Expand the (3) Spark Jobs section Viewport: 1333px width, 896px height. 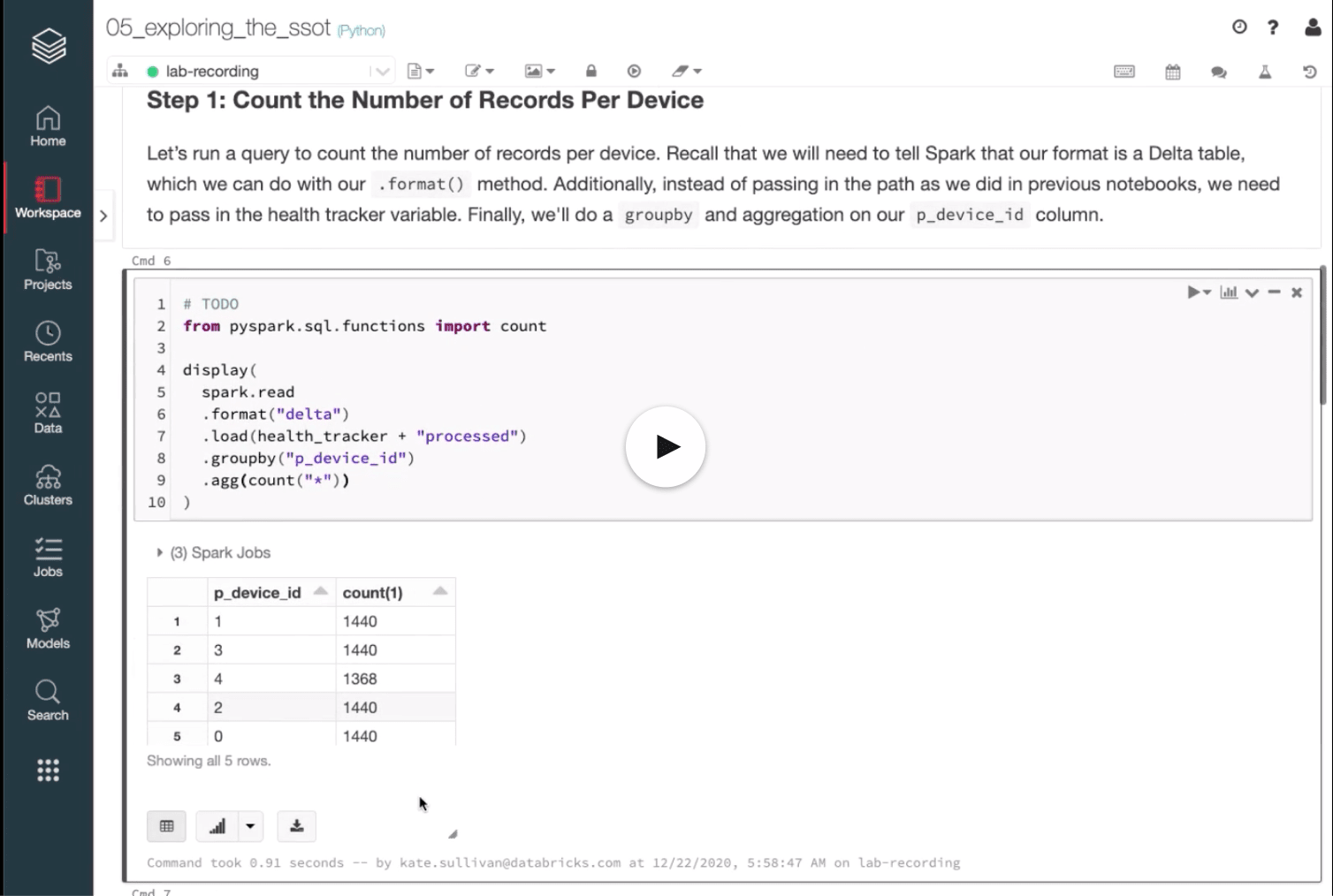pos(160,552)
